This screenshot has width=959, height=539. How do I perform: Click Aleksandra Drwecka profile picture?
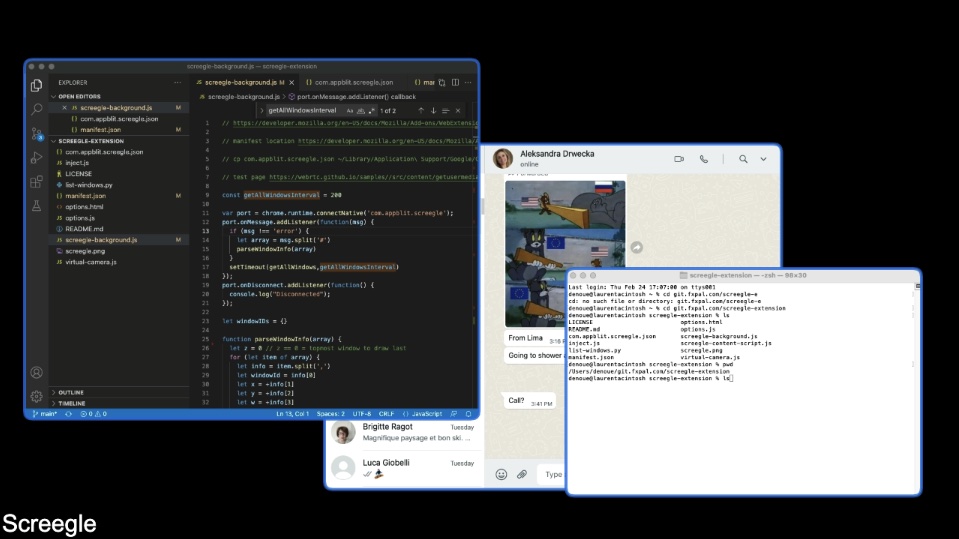(503, 158)
